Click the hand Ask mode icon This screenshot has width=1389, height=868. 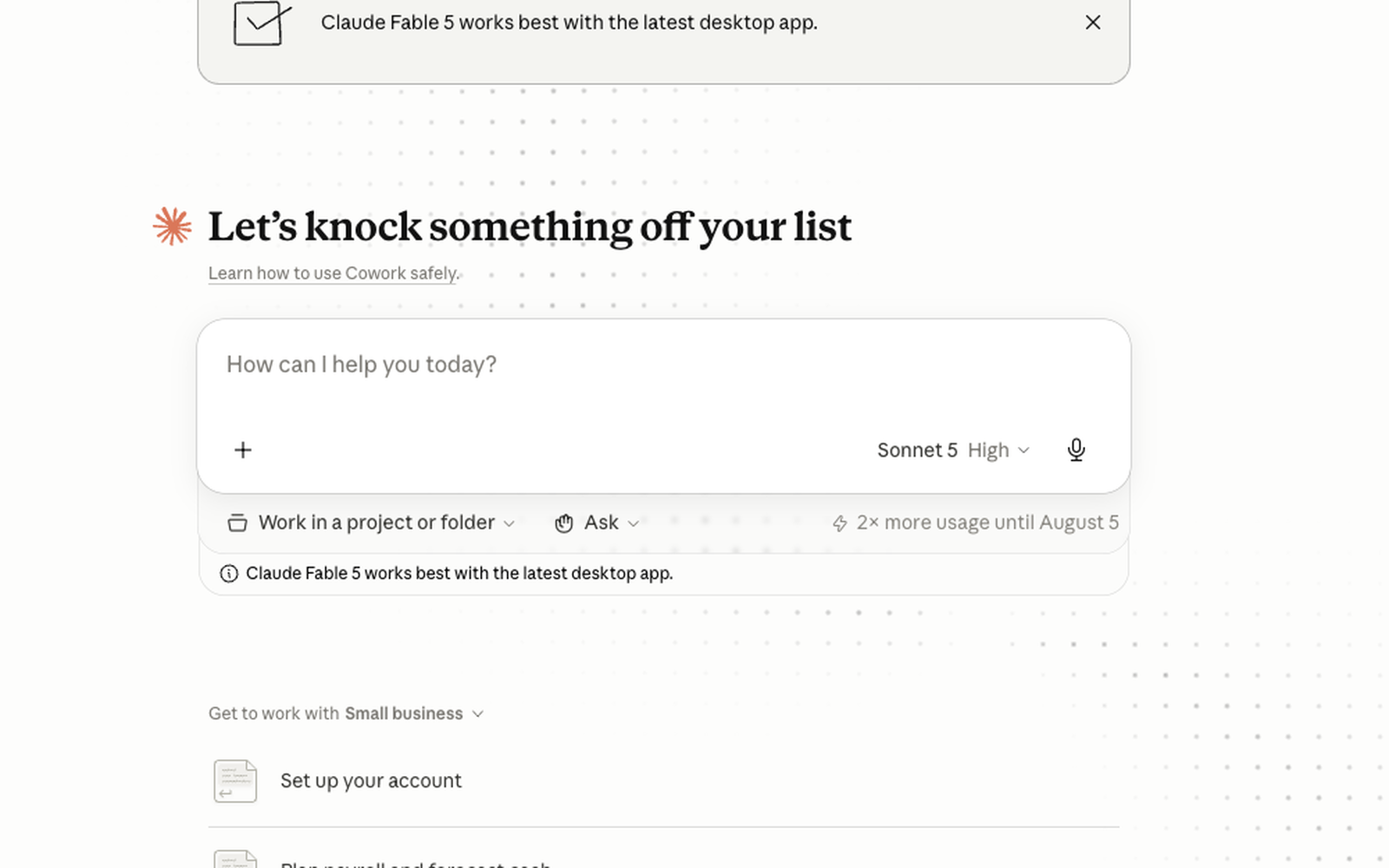click(564, 523)
